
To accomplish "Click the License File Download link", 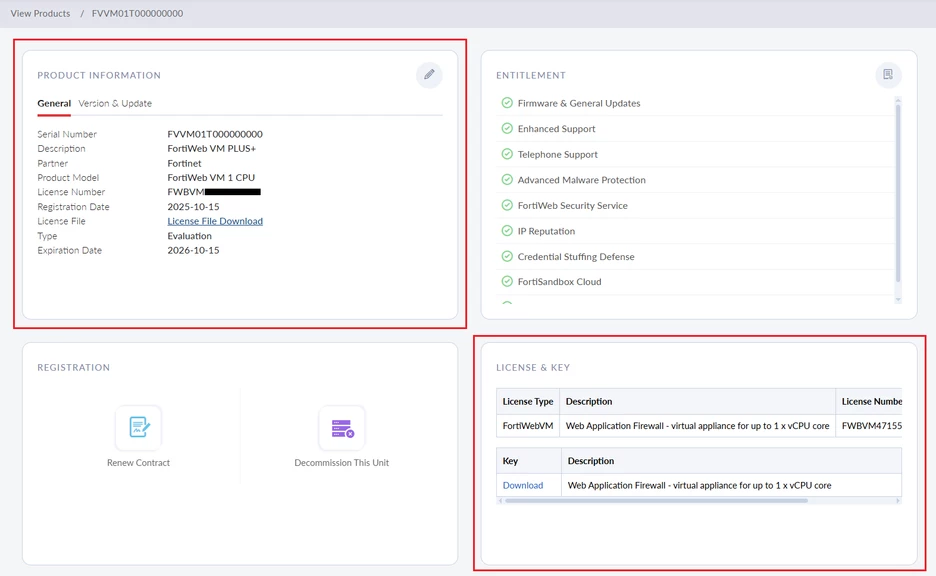I will [x=215, y=221].
